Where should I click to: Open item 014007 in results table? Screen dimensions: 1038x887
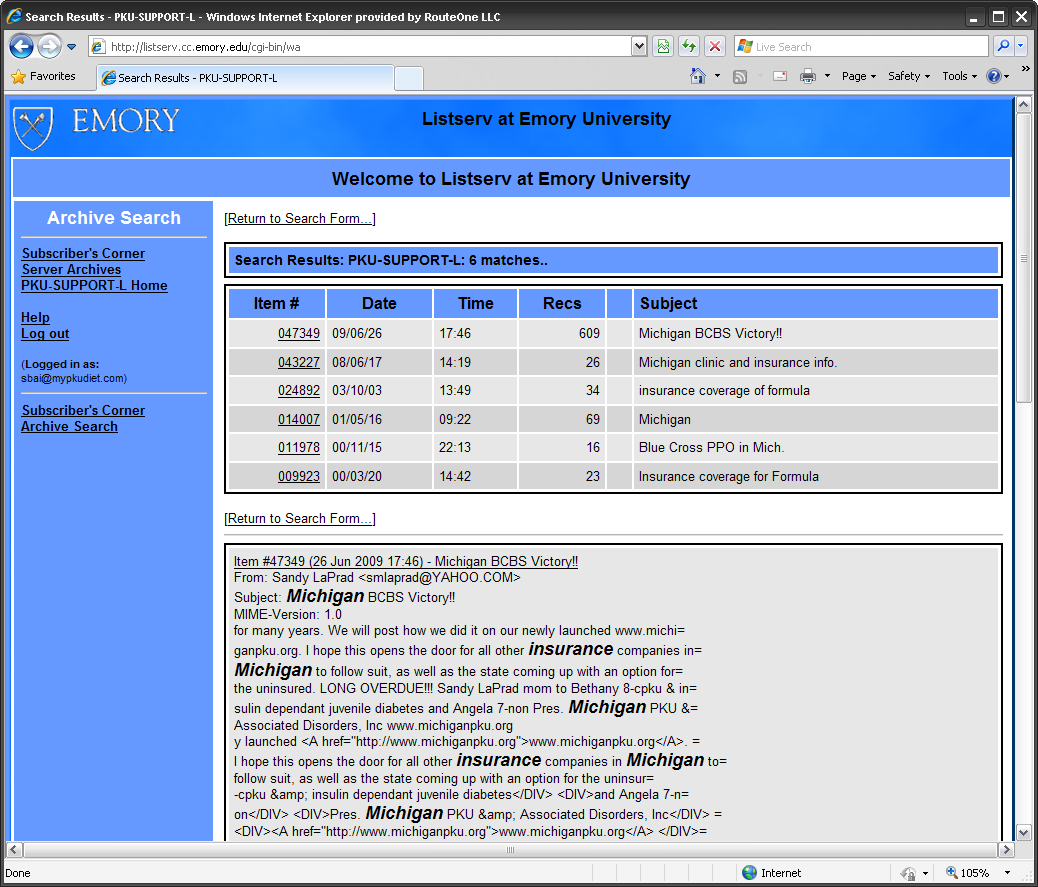click(299, 419)
